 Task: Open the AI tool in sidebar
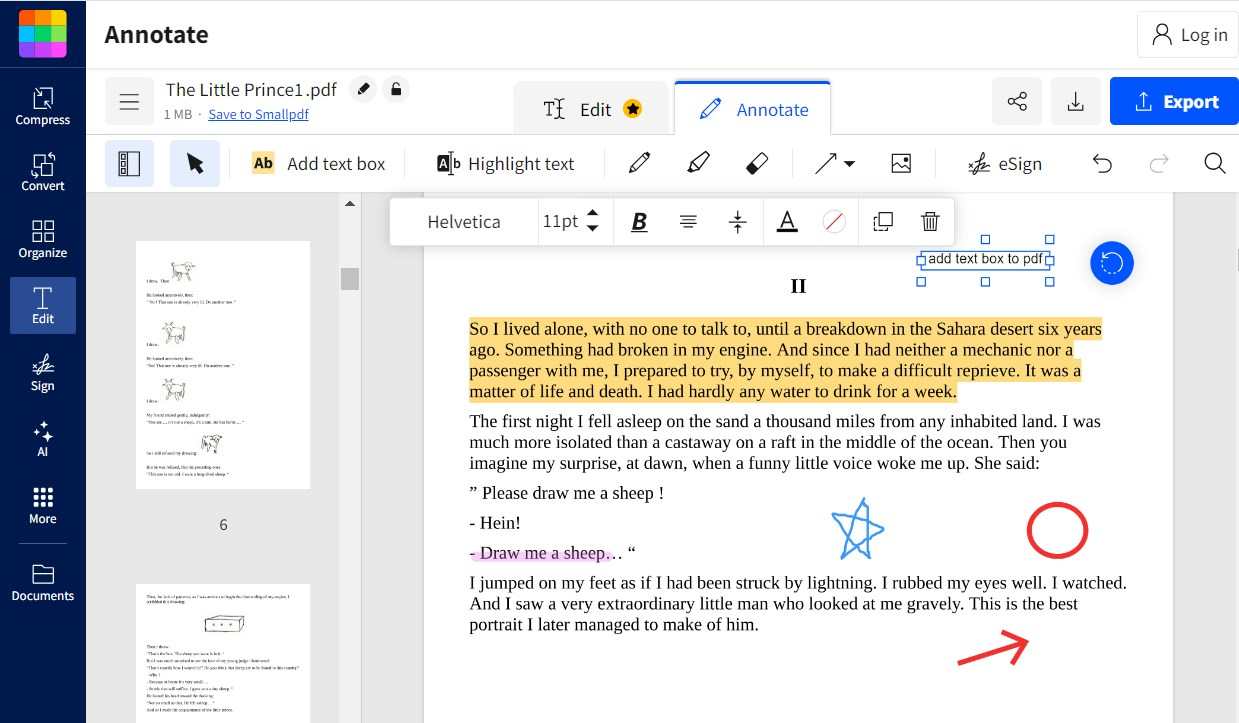(x=43, y=438)
